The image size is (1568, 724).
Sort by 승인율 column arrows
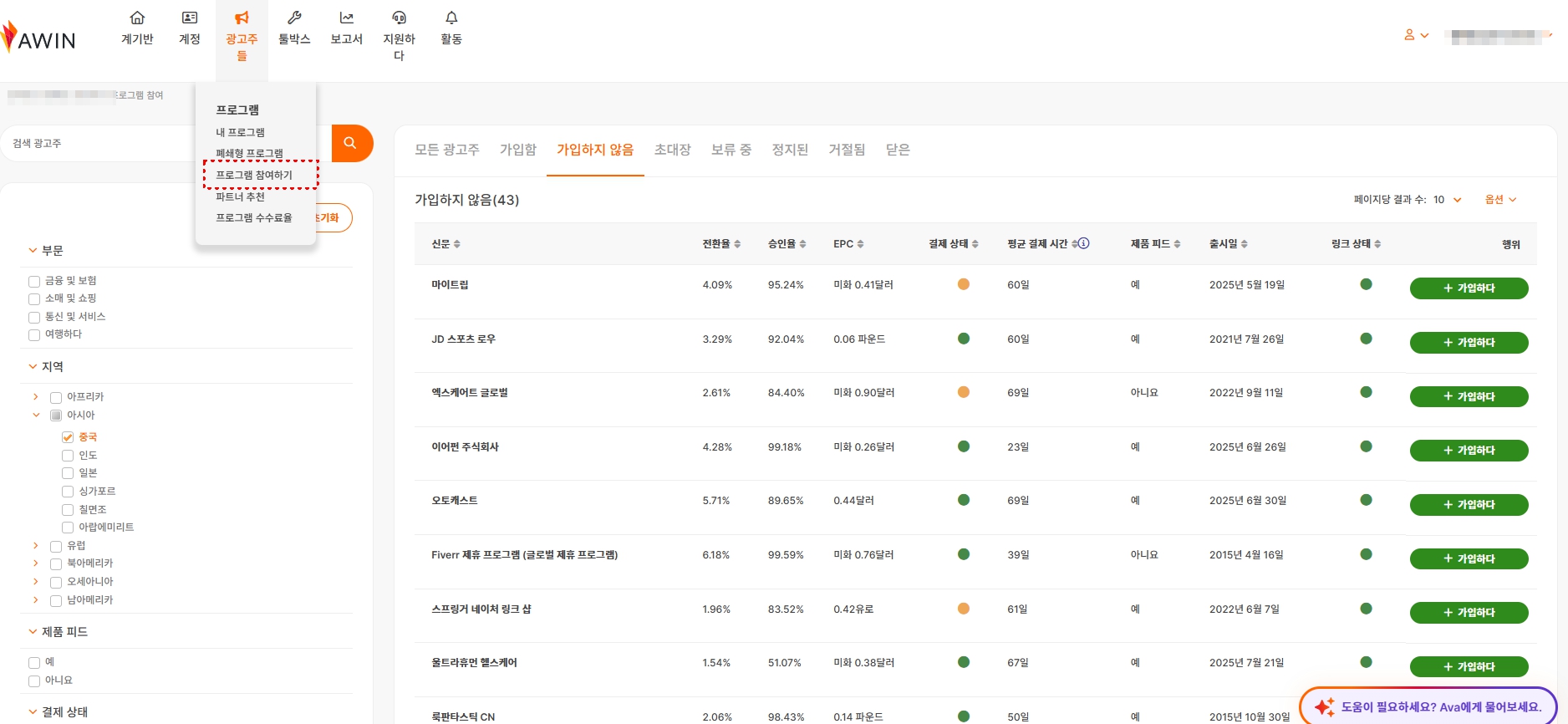[x=802, y=244]
